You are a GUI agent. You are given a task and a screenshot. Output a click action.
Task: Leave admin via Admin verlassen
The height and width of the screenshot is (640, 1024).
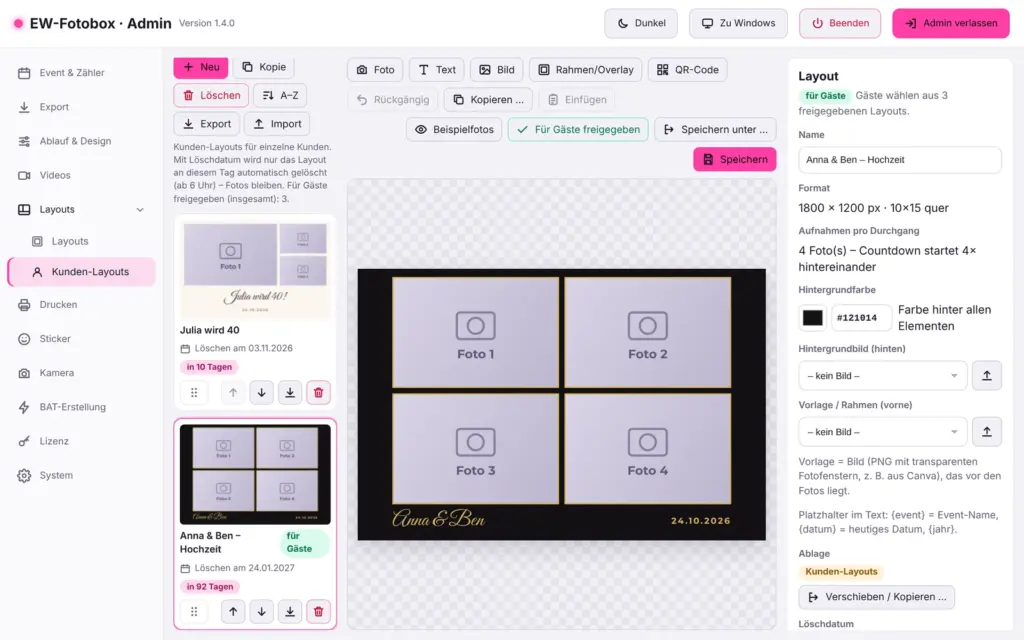(x=951, y=24)
